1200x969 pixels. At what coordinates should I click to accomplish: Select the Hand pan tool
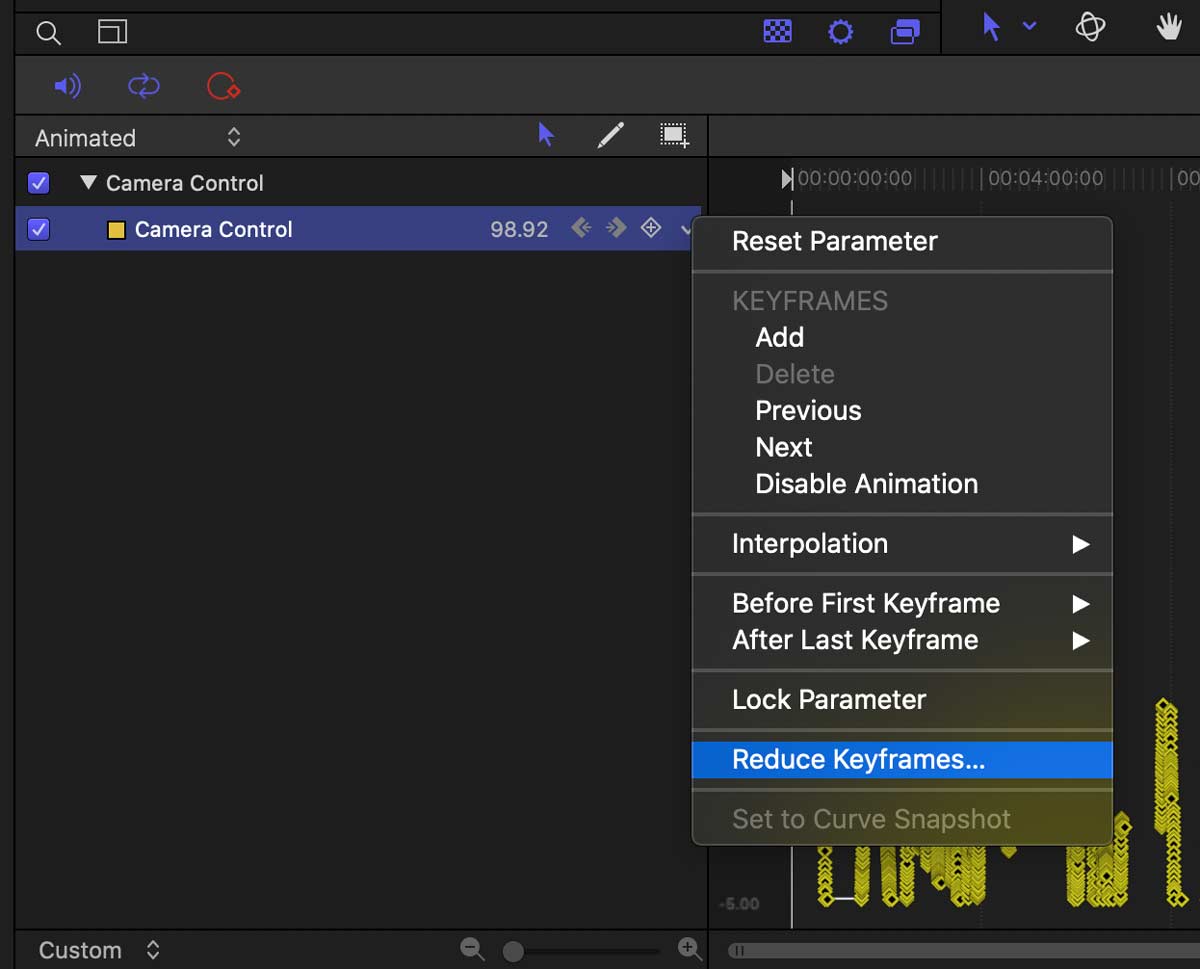pos(1169,27)
